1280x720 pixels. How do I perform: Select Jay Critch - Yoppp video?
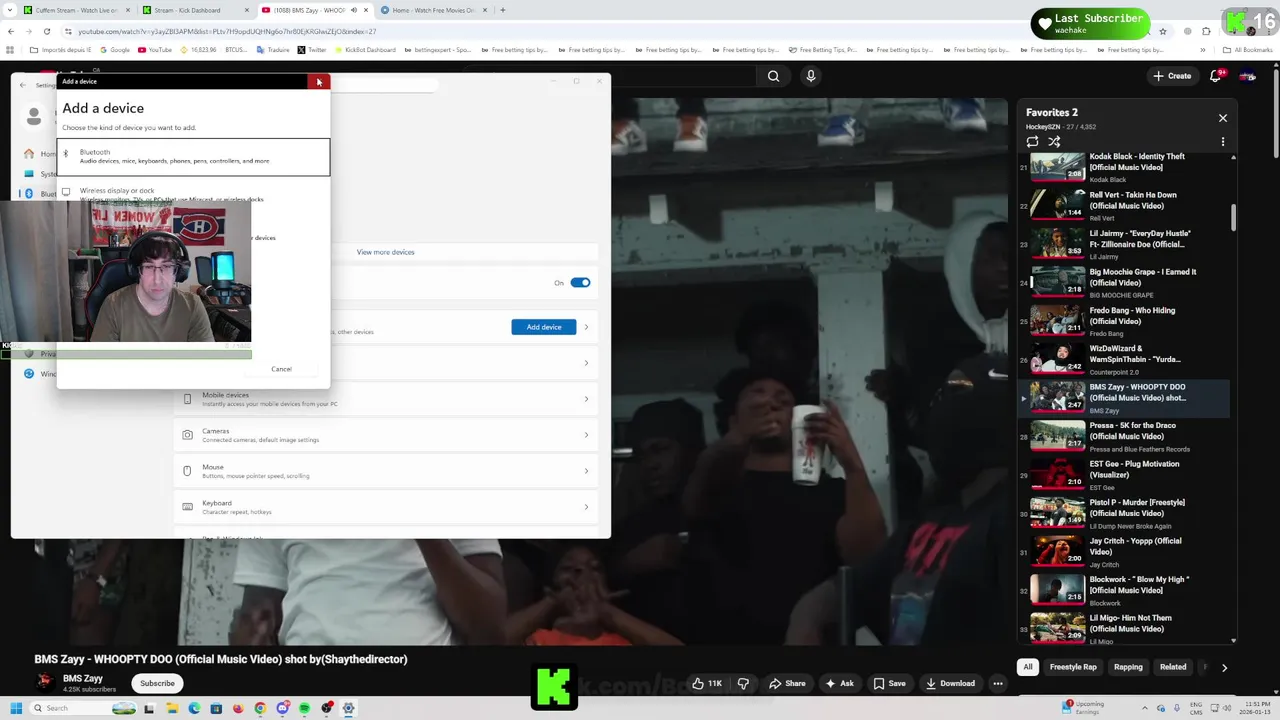click(1124, 552)
